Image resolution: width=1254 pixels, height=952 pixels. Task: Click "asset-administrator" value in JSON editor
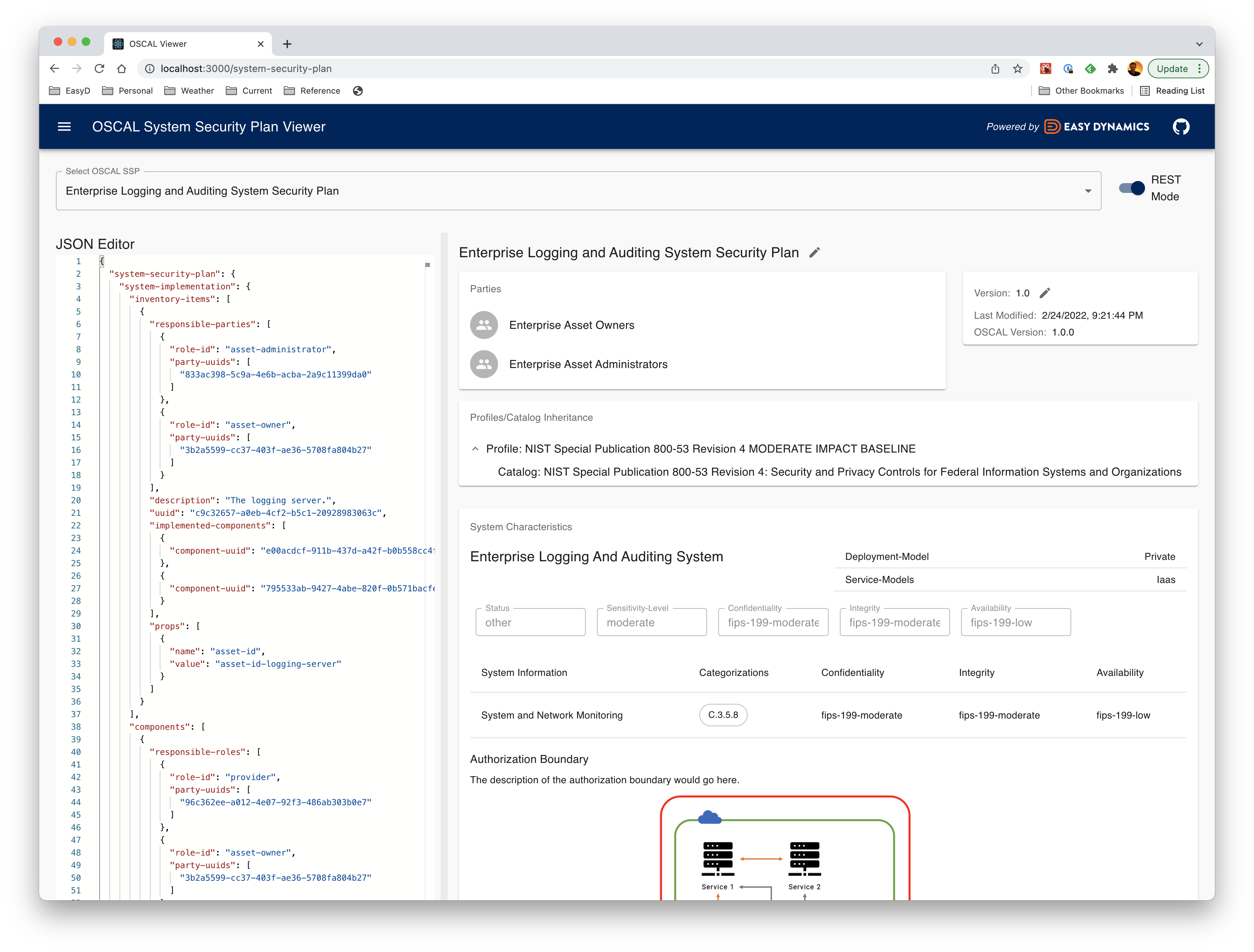[278, 349]
